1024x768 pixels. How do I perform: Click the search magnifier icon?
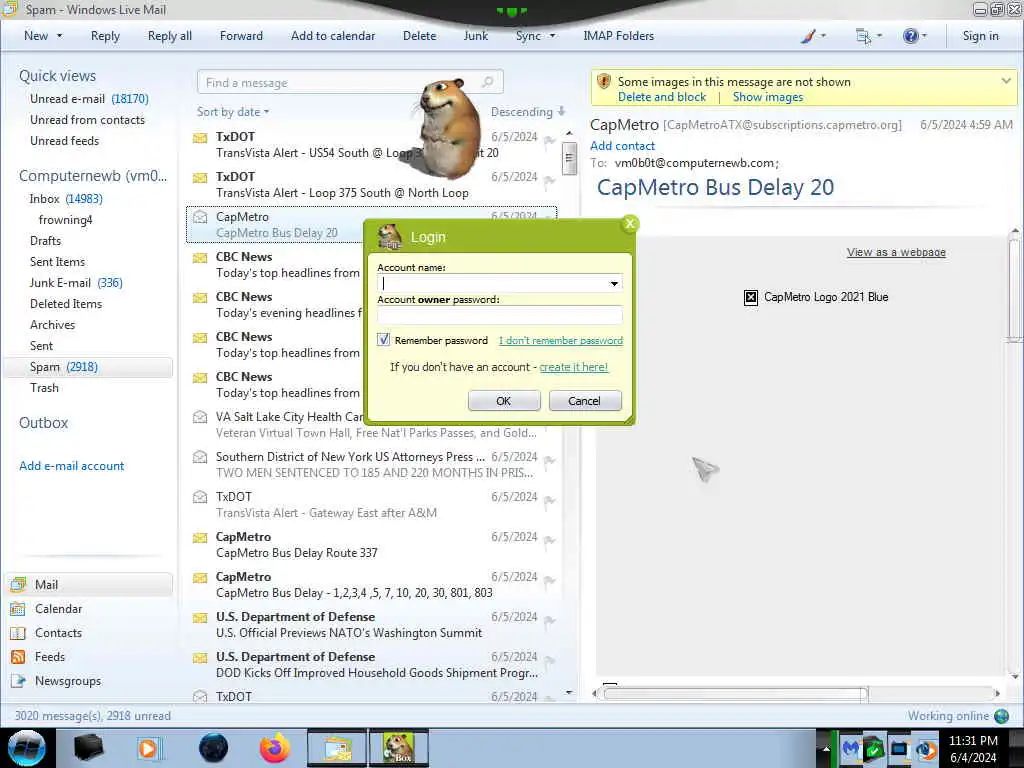(487, 82)
